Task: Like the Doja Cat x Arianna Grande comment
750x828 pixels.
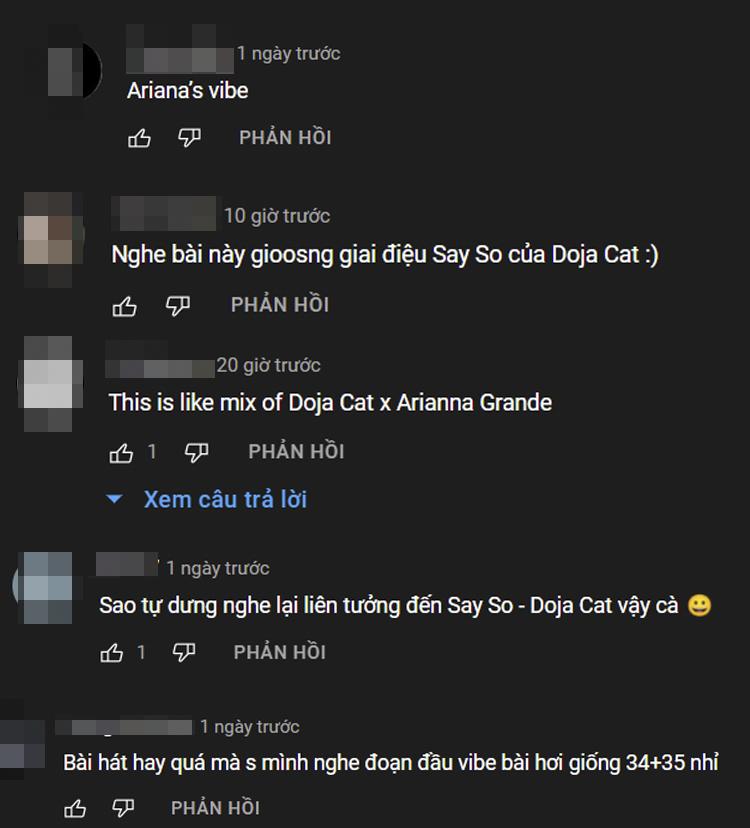Action: click(121, 453)
